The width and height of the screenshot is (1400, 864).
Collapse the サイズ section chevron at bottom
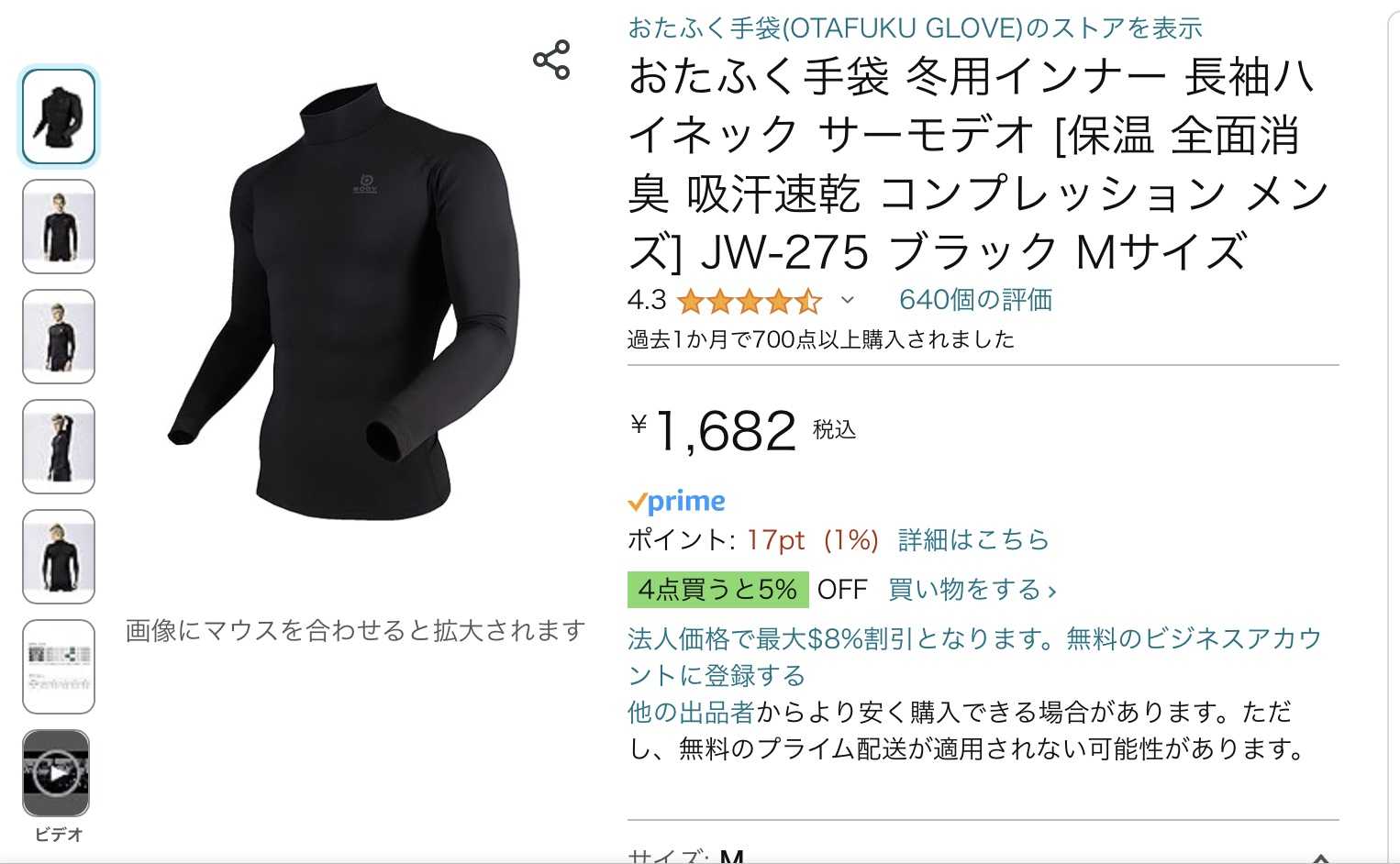pos(1320,857)
